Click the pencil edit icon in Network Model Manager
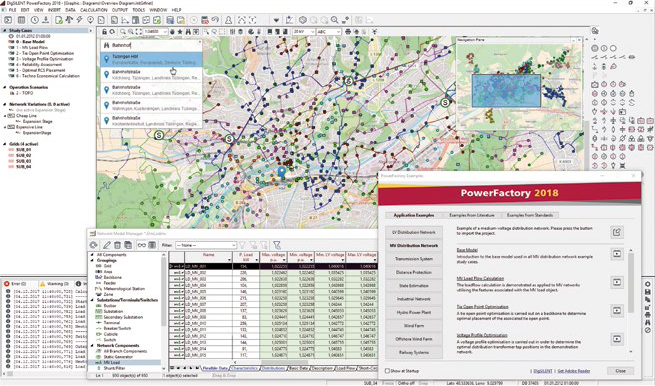 click(107, 245)
